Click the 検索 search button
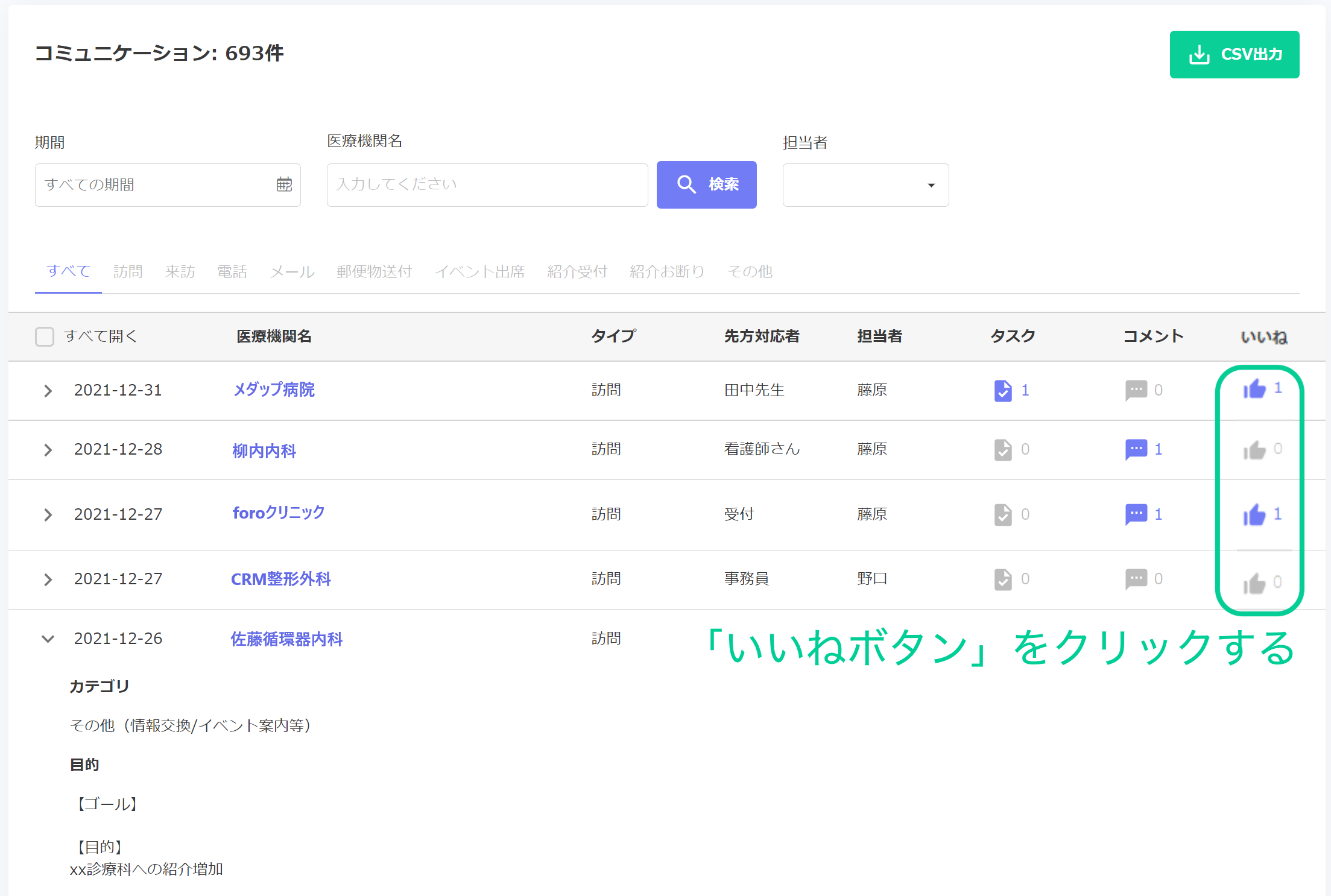 click(x=706, y=185)
